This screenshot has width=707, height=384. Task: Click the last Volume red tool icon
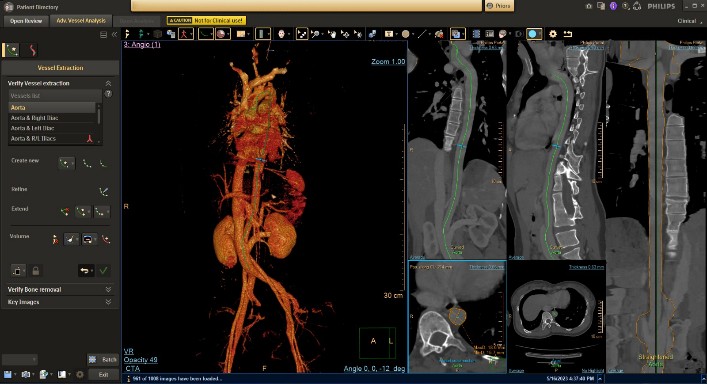[x=106, y=239]
